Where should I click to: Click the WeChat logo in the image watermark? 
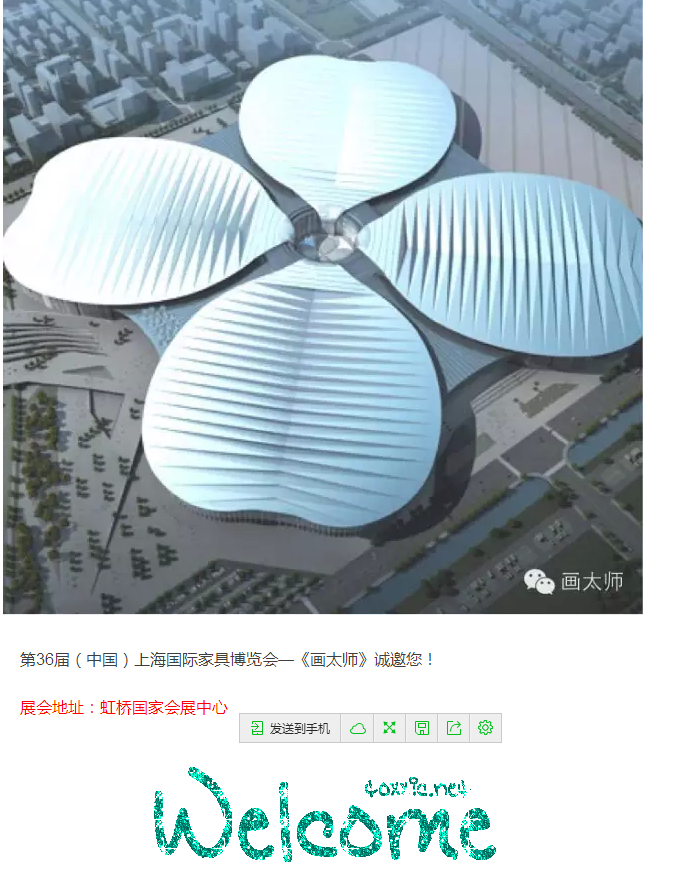point(539,582)
